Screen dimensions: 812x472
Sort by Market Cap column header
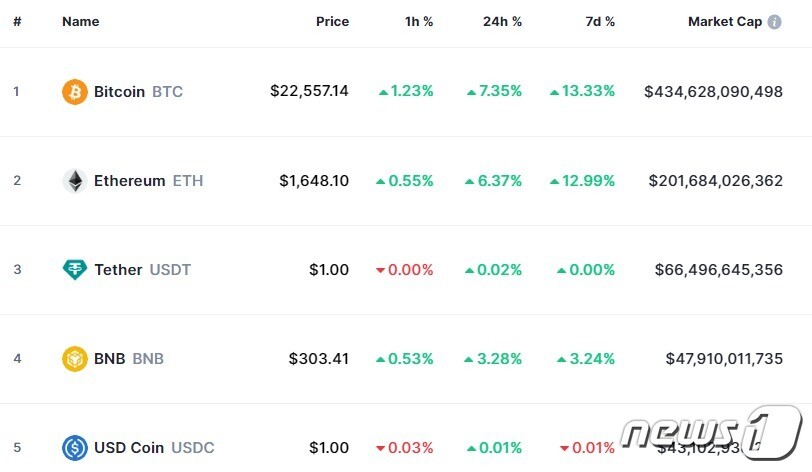725,22
